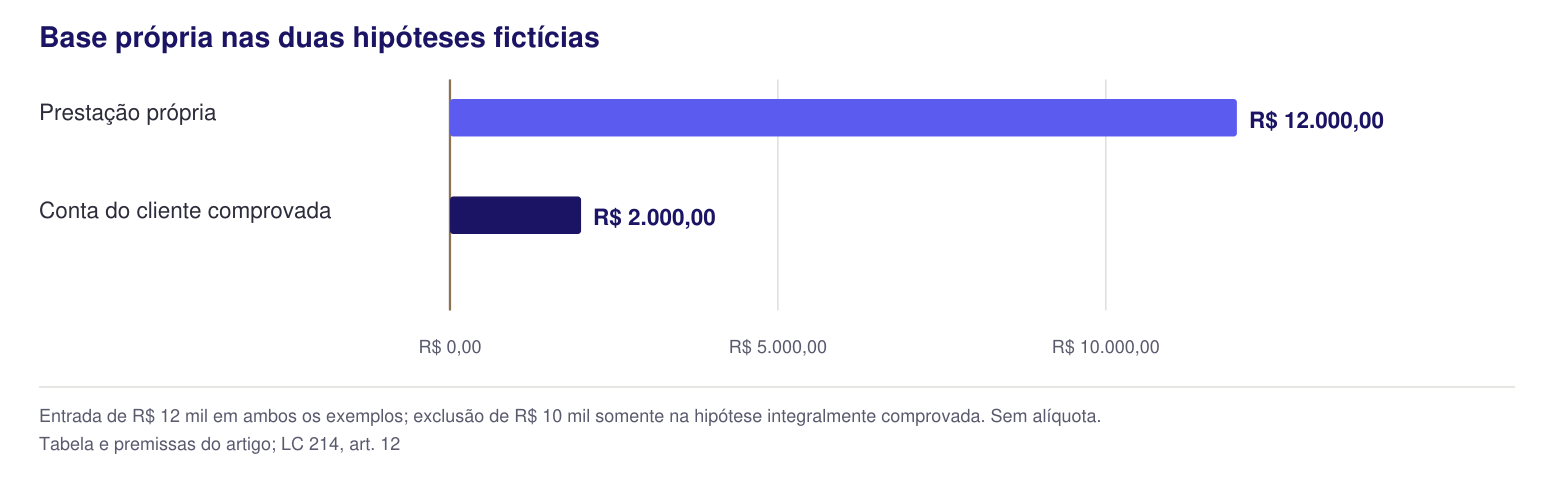The height and width of the screenshot is (501, 1560).
Task: Click the 'R$ 12.000,00' value label
Action: coord(1317,121)
